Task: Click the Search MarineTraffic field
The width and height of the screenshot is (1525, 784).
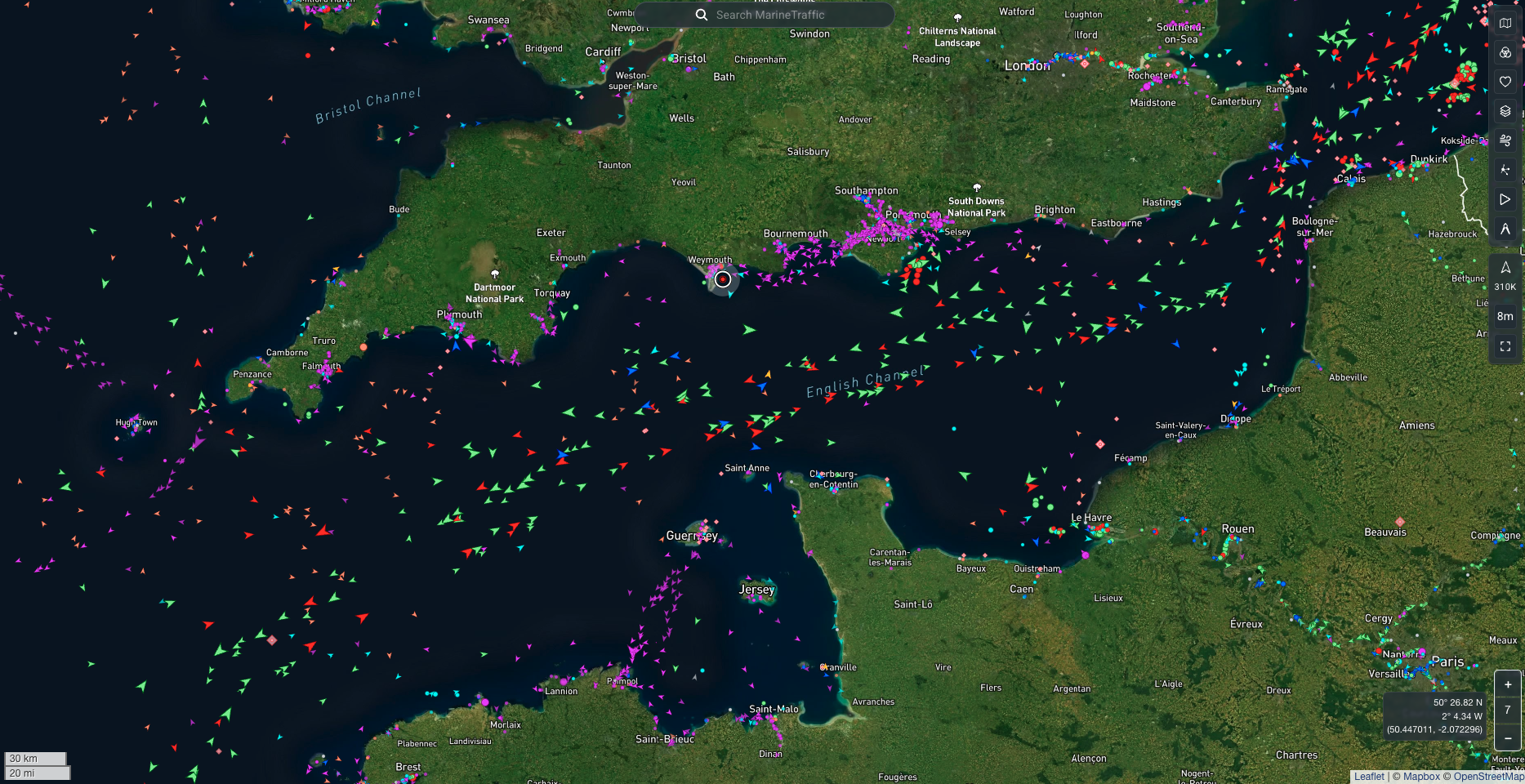Action: 765,15
